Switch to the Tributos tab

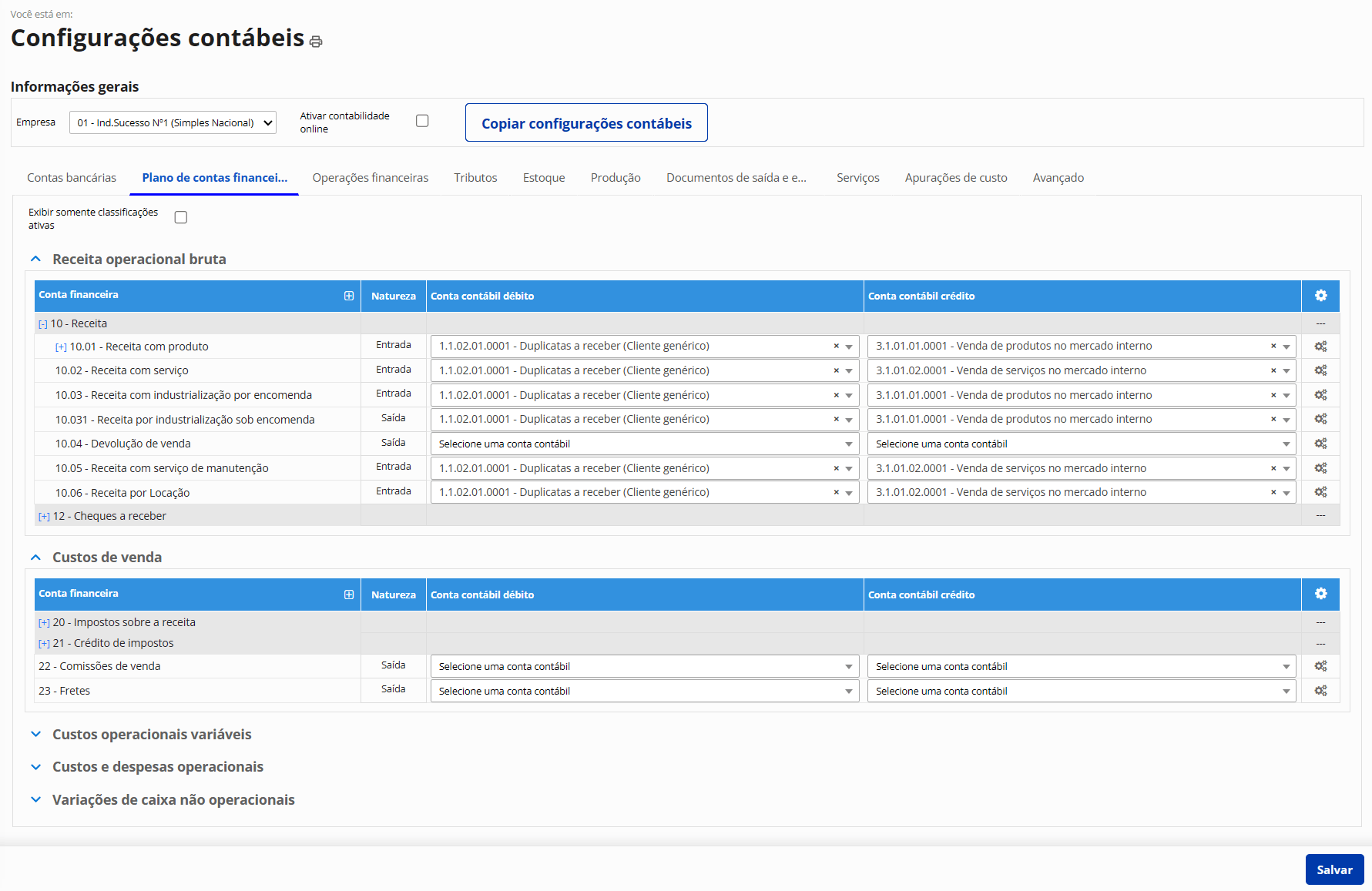click(475, 178)
